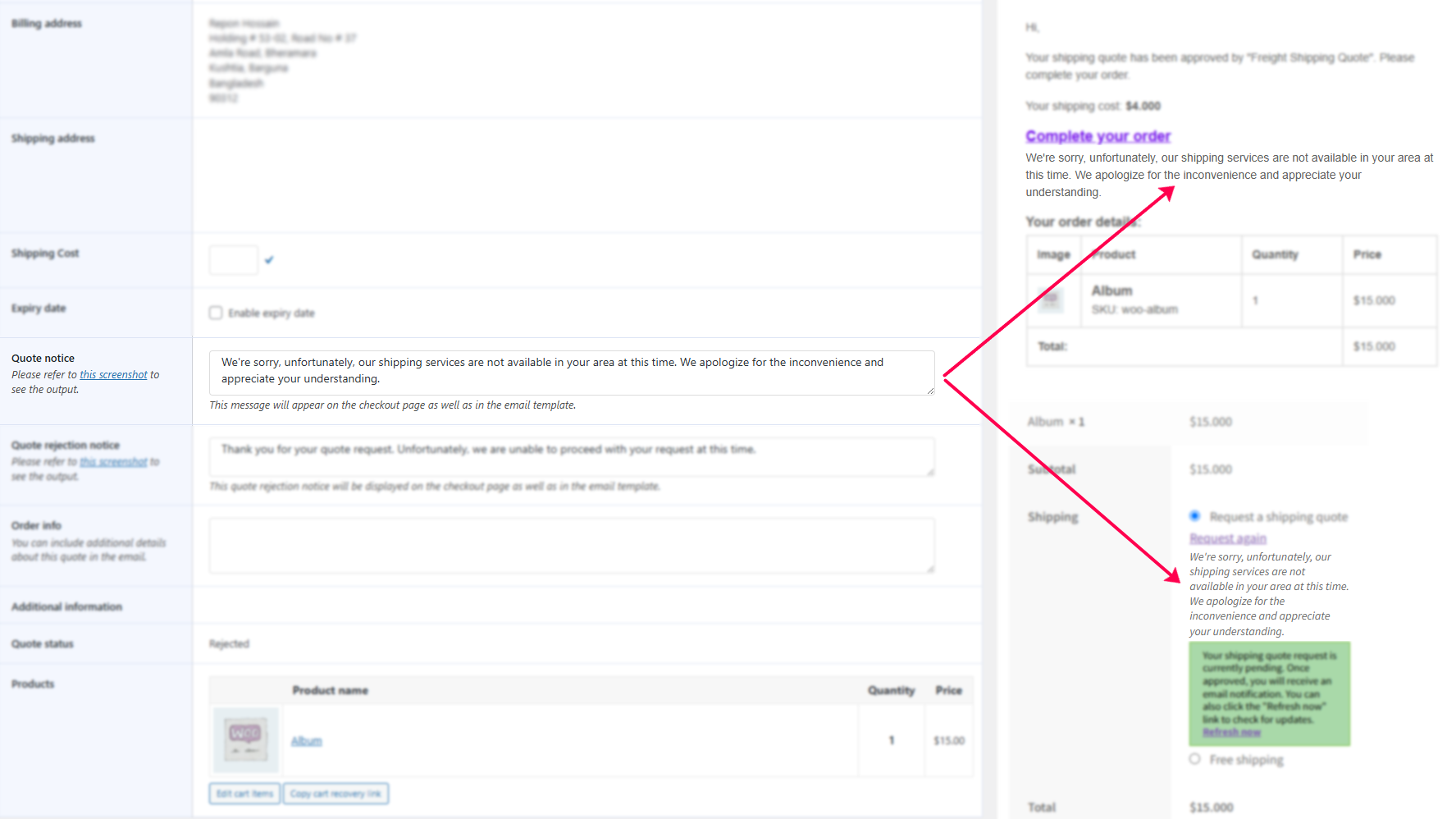Select the Free shipping radio option
The height and width of the screenshot is (819, 1456).
(1195, 759)
